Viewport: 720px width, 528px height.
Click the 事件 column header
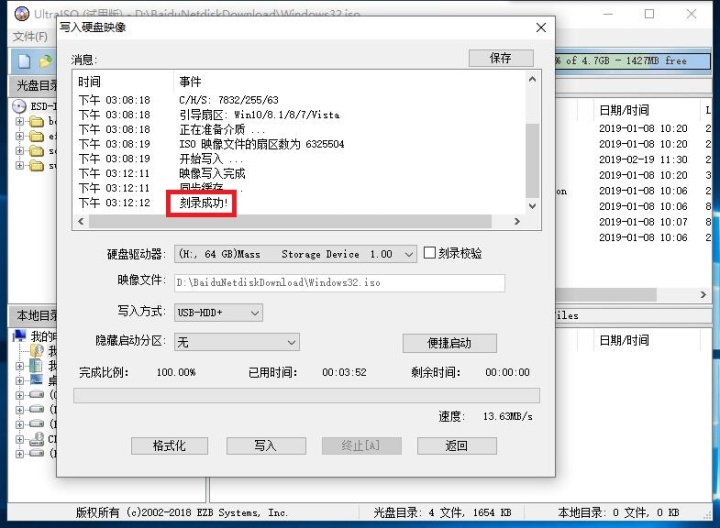point(190,82)
